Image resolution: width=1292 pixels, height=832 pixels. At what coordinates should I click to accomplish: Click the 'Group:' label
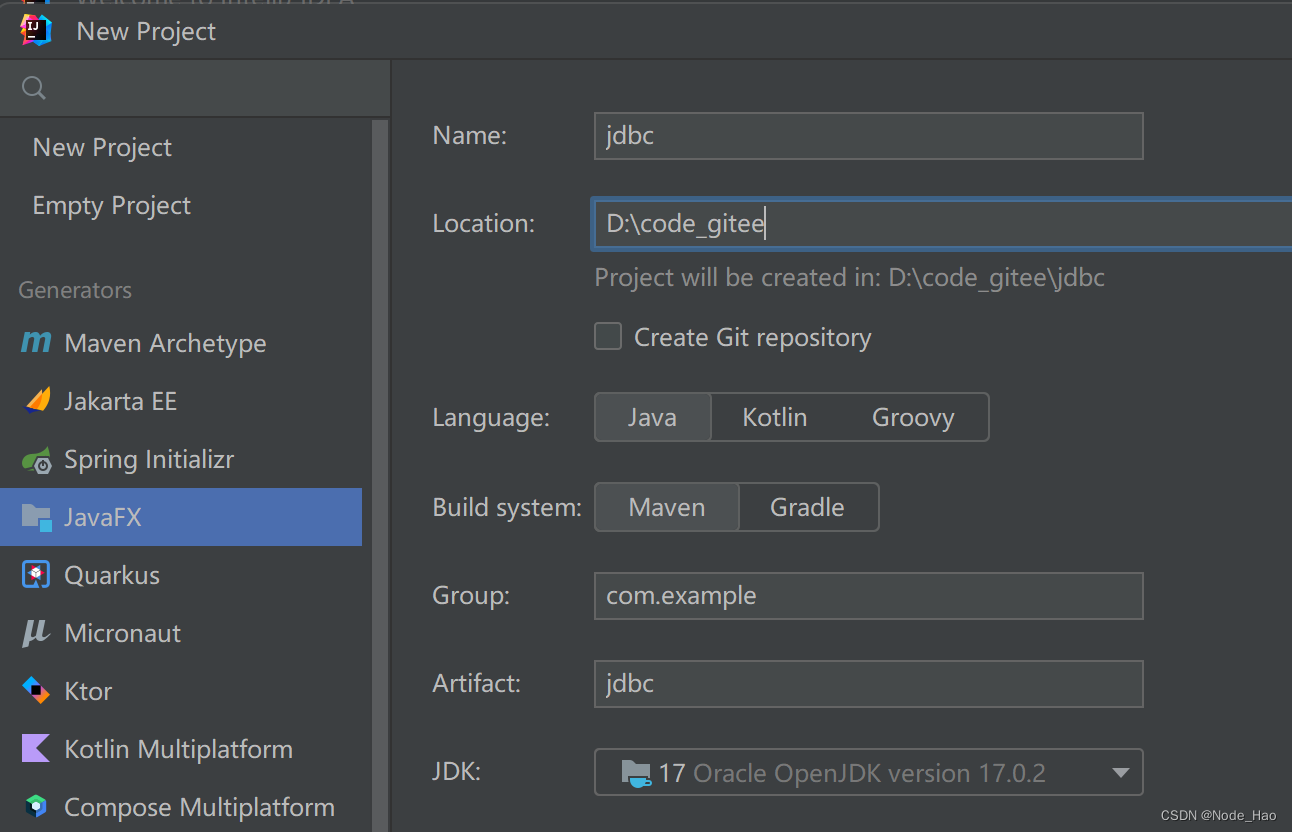pos(471,595)
